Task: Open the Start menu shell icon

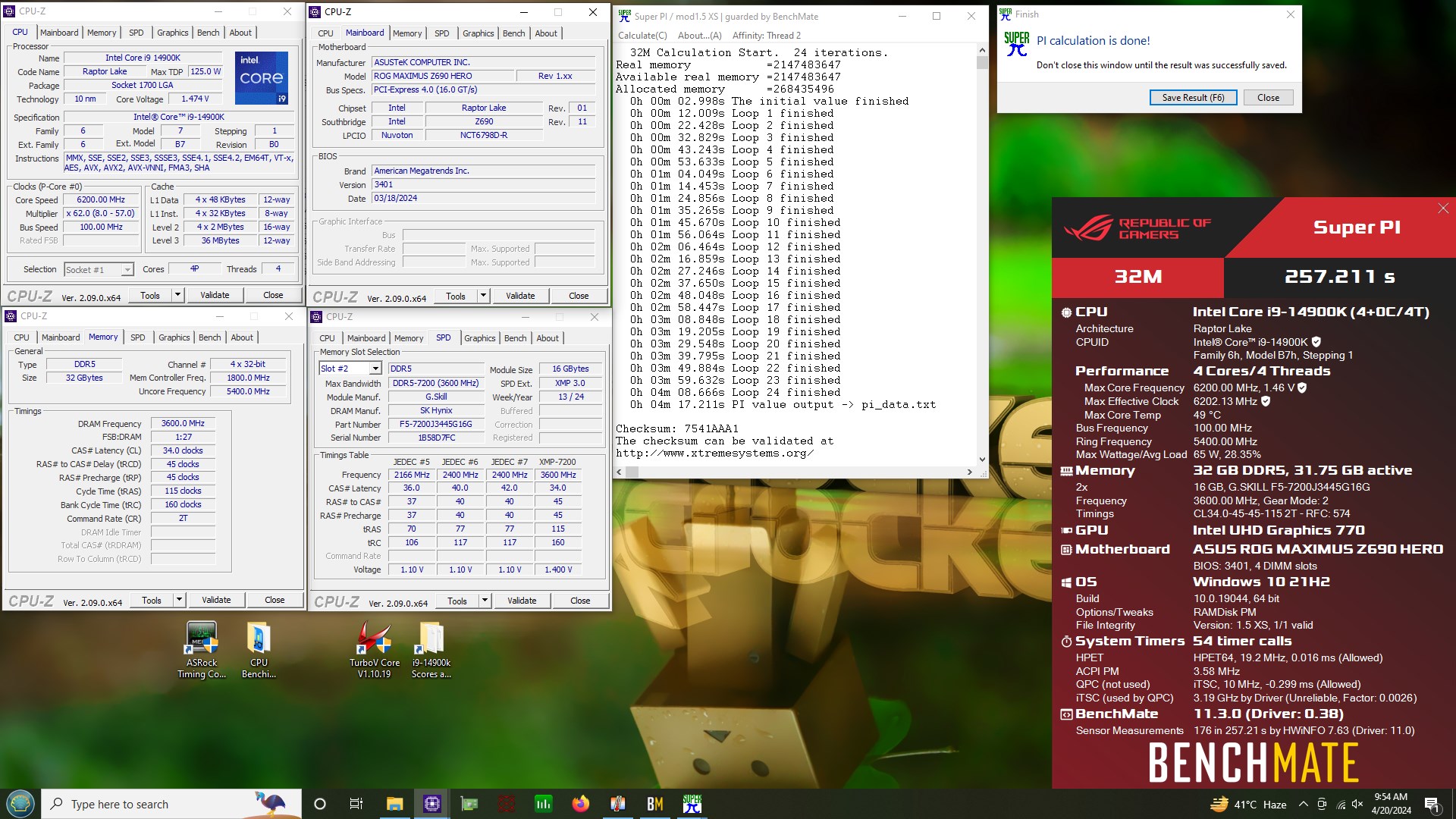Action: 20,804
